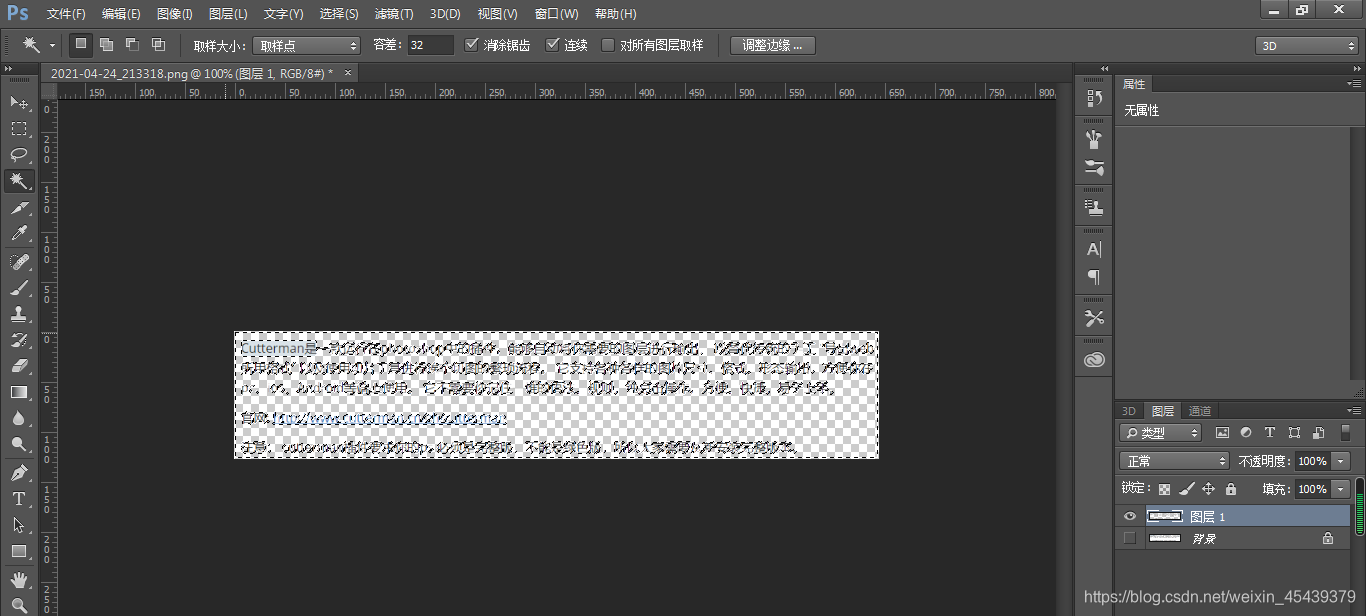Open the Creative Cloud libraries panel icon
The width and height of the screenshot is (1366, 616).
coord(1094,360)
